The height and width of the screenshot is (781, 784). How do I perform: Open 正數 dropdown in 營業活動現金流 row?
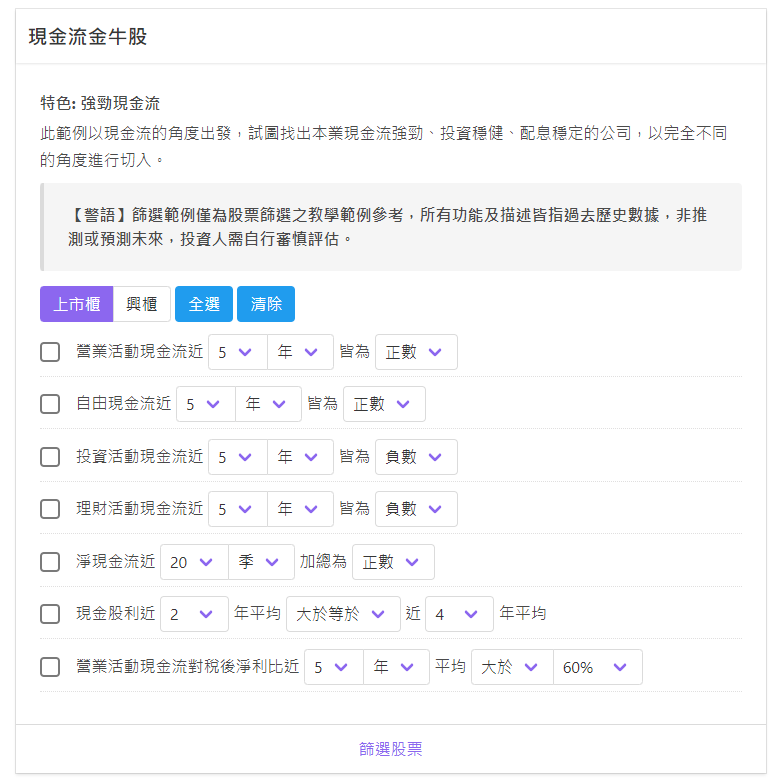[416, 352]
